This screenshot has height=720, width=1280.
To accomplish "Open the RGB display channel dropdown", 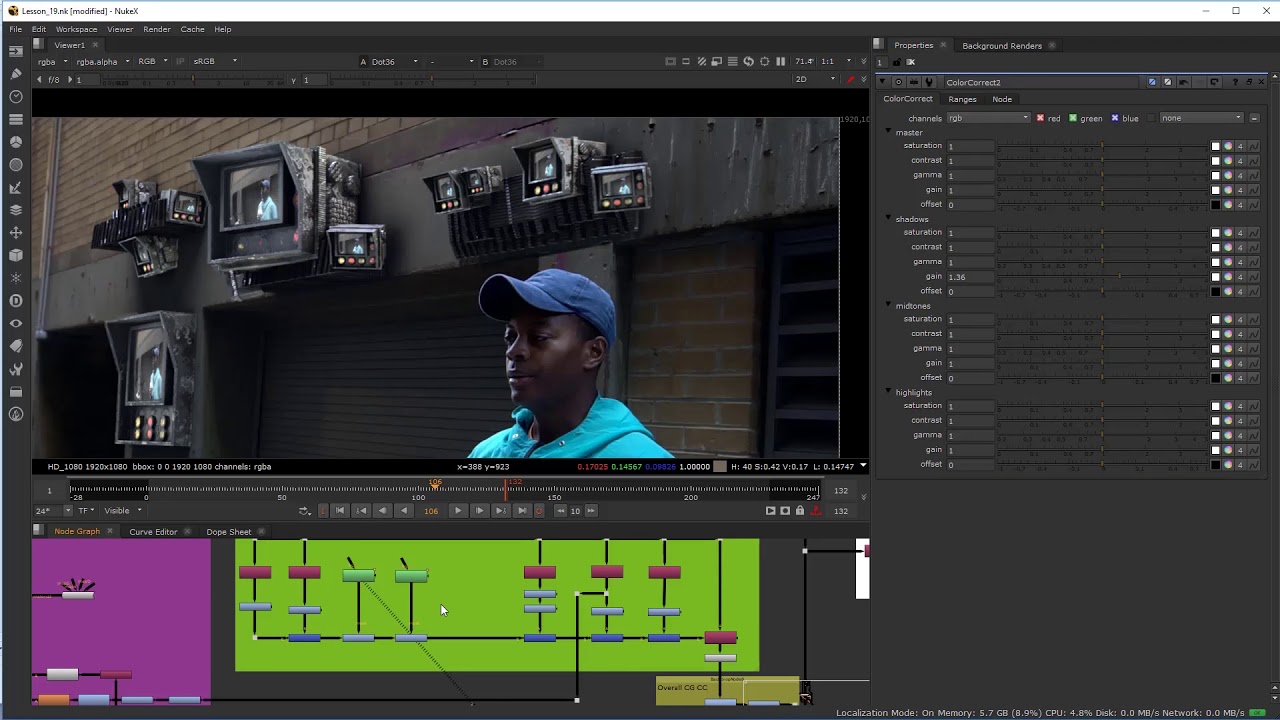I will pos(153,61).
